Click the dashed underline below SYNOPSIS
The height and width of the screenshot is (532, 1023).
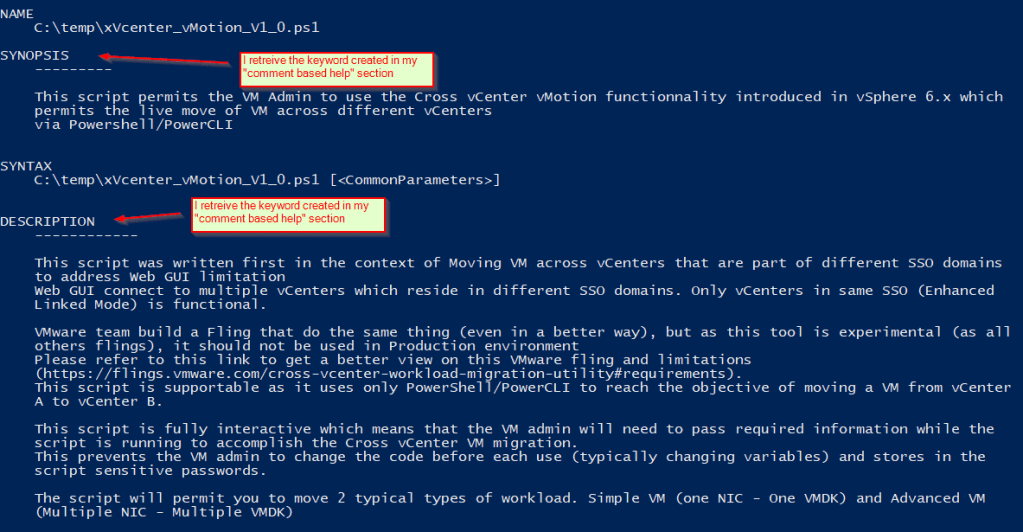click(73, 70)
